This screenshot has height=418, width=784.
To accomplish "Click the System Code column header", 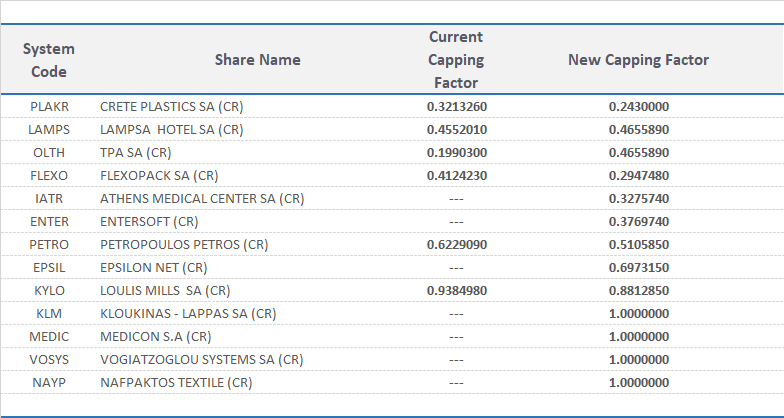I will tap(49, 60).
